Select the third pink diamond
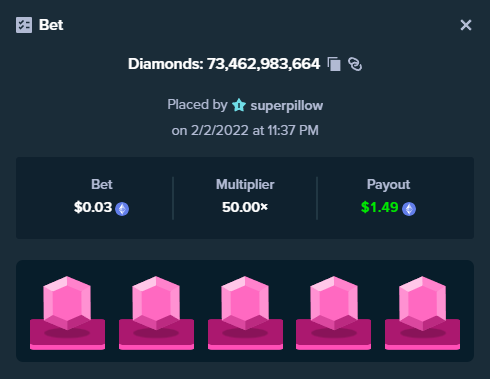Screen dimensions: 490x379 click(x=245, y=313)
